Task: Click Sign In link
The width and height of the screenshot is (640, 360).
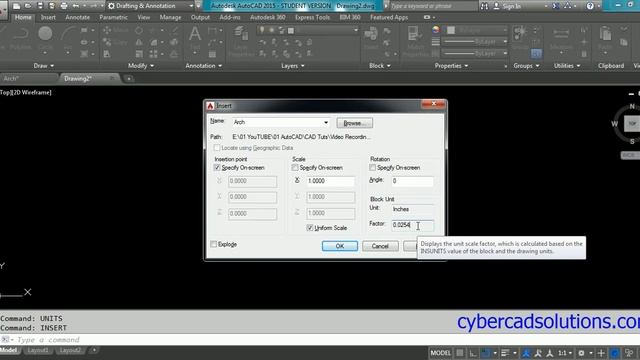Action: coord(511,6)
